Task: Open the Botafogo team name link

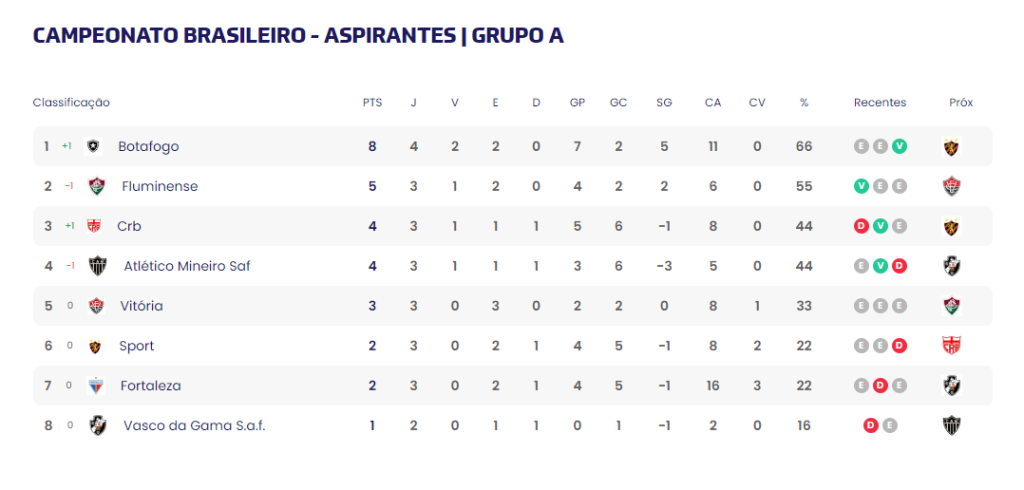Action: coord(148,146)
